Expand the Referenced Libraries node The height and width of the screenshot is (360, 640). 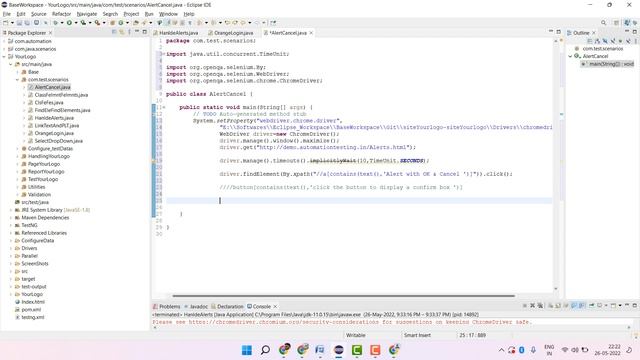pos(11,233)
